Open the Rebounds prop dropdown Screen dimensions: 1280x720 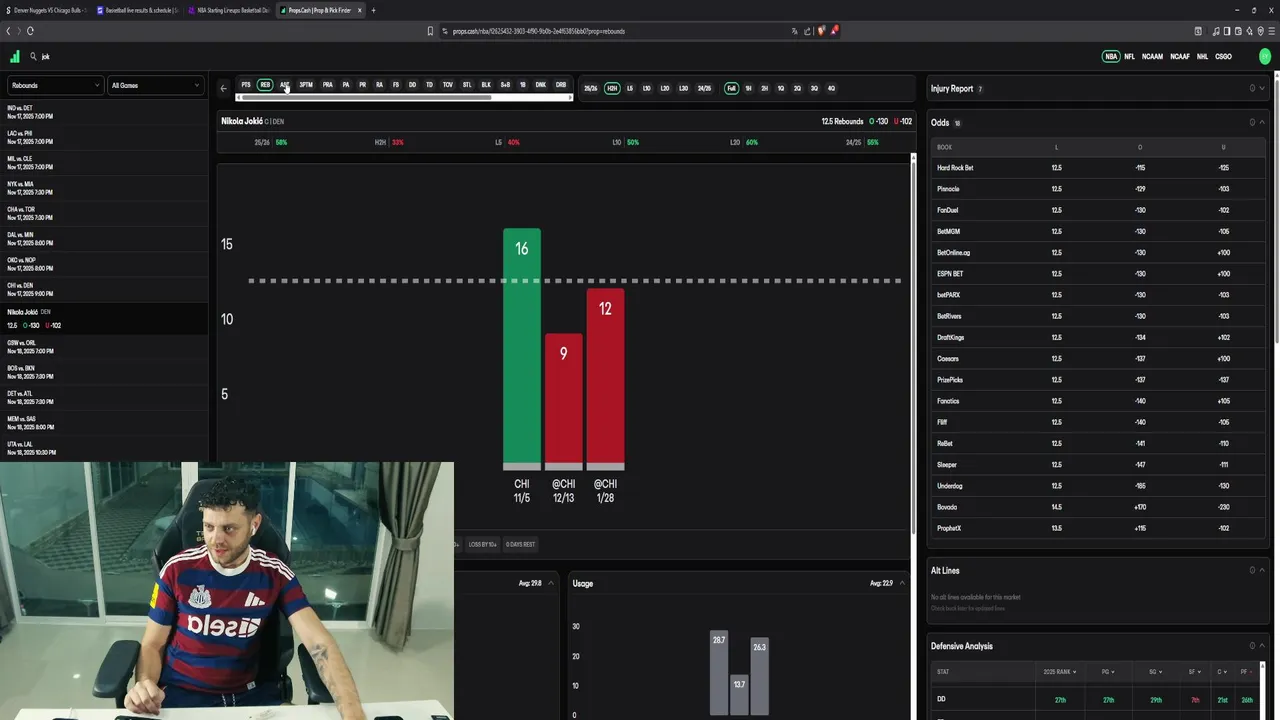click(x=55, y=85)
